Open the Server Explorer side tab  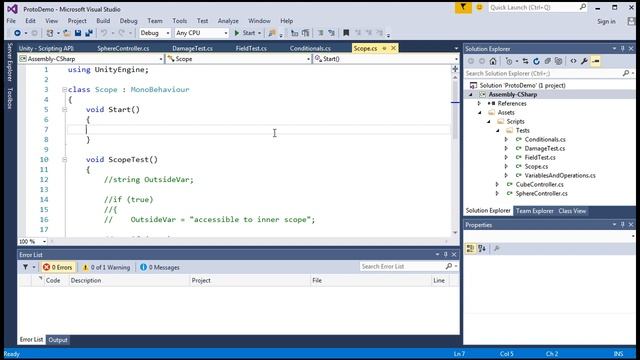click(10, 62)
